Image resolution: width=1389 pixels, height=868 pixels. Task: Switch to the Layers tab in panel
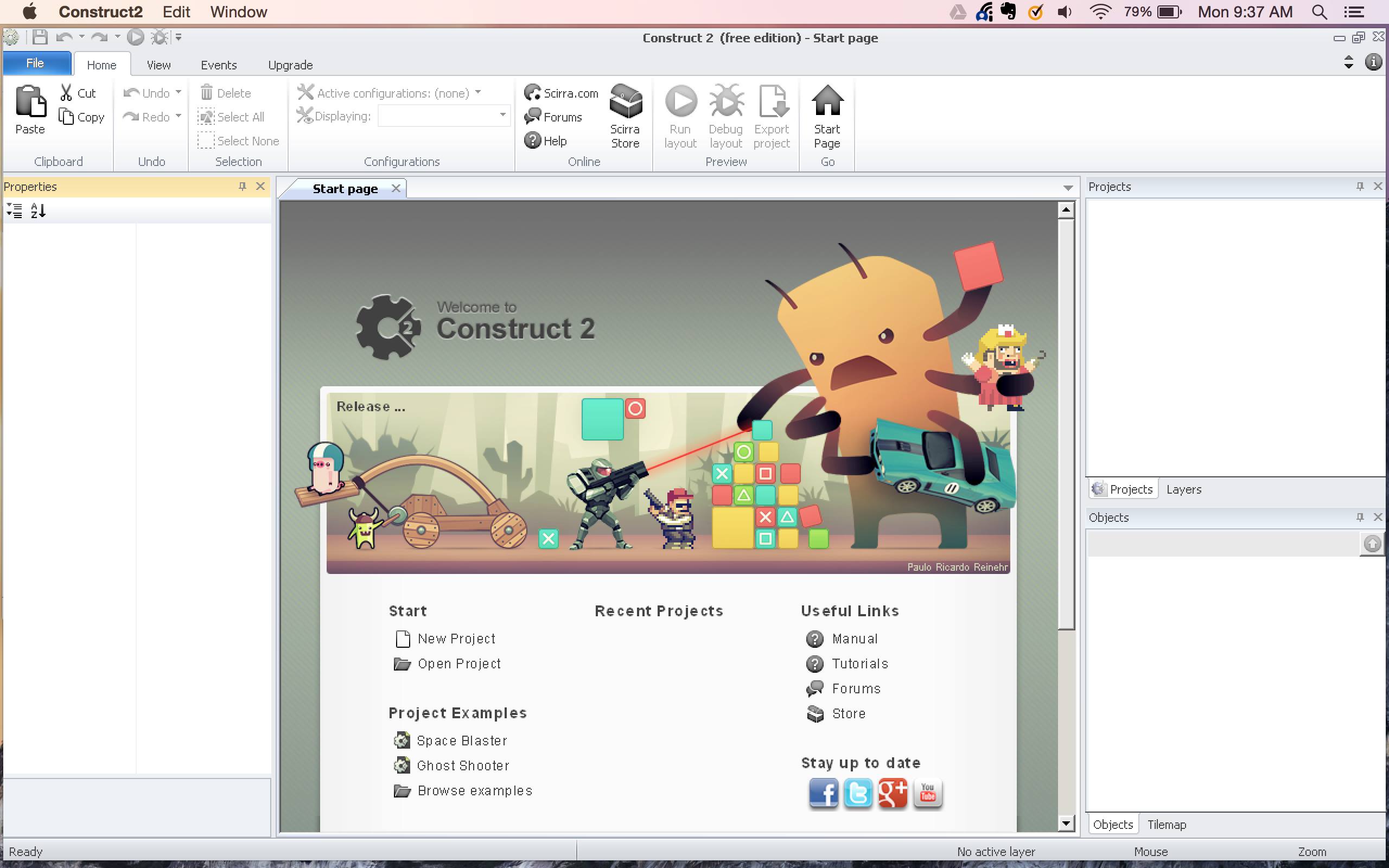coord(1184,489)
